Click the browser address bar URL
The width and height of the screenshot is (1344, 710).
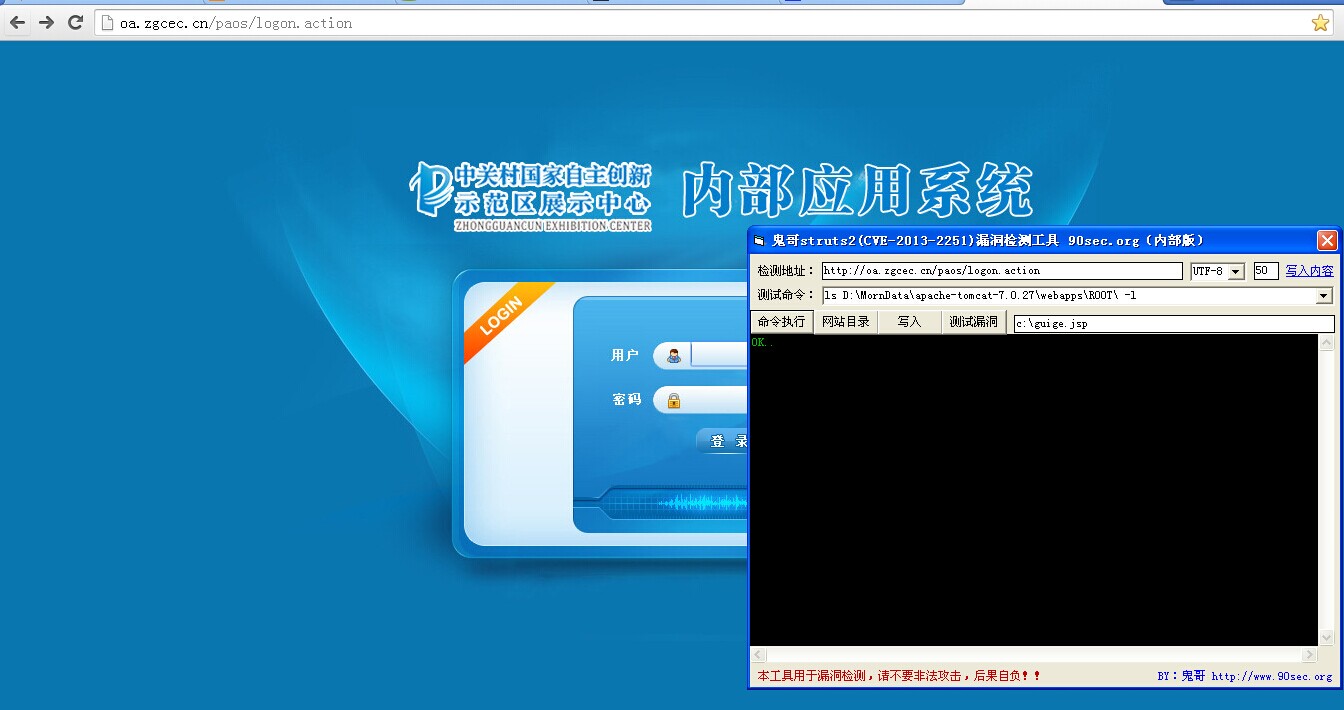pos(236,23)
